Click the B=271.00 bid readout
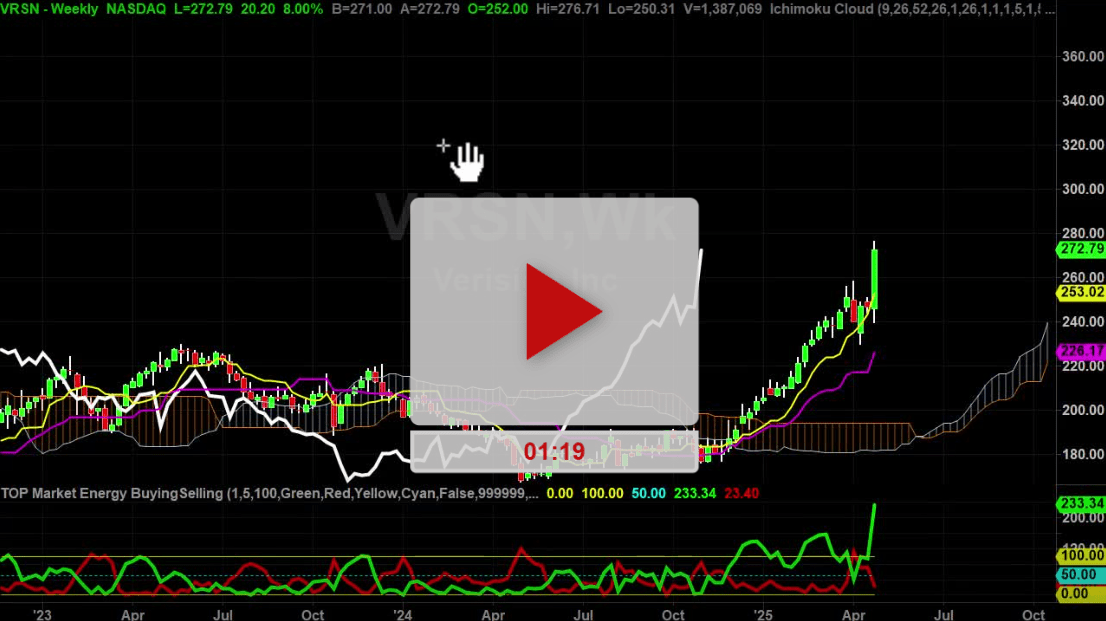Screen dimensions: 1106x621 pos(361,9)
